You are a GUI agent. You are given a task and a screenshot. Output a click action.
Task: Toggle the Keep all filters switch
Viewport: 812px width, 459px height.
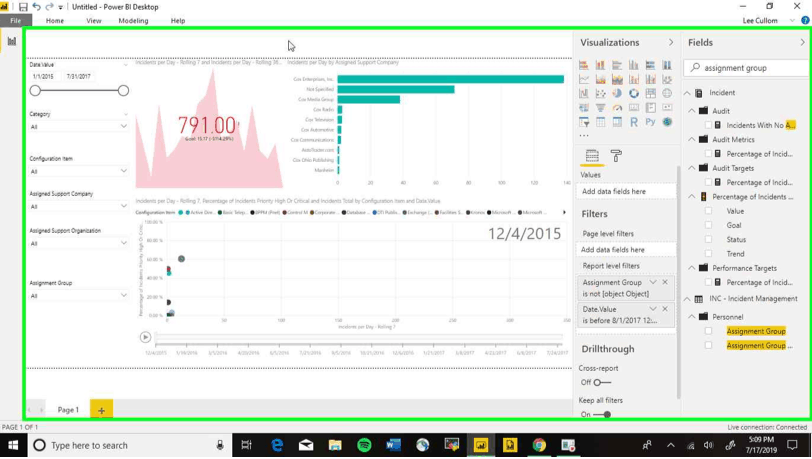[602, 414]
